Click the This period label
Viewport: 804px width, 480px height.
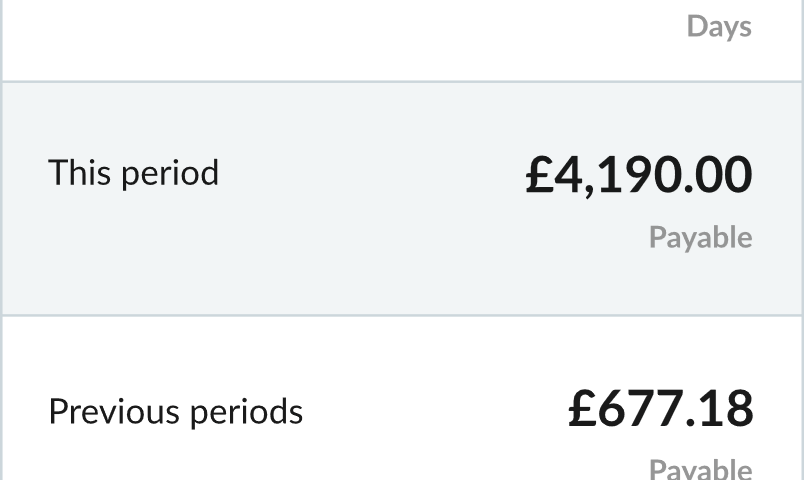133,173
